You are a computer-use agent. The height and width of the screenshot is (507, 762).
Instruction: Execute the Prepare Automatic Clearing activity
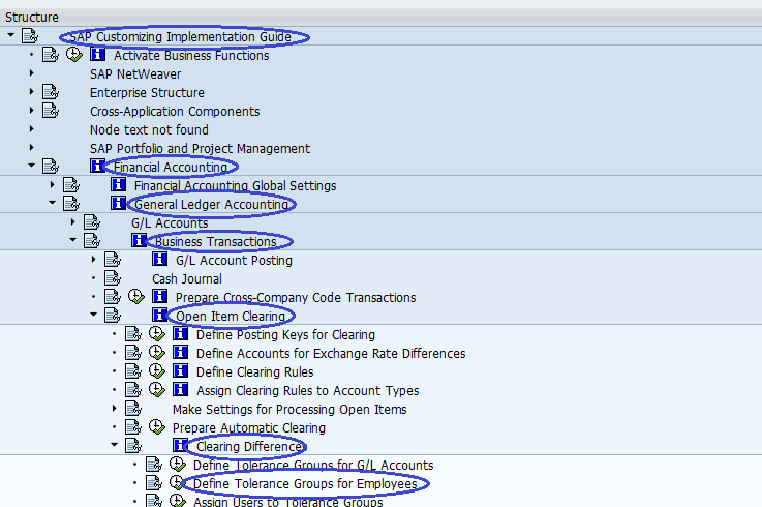(x=157, y=427)
